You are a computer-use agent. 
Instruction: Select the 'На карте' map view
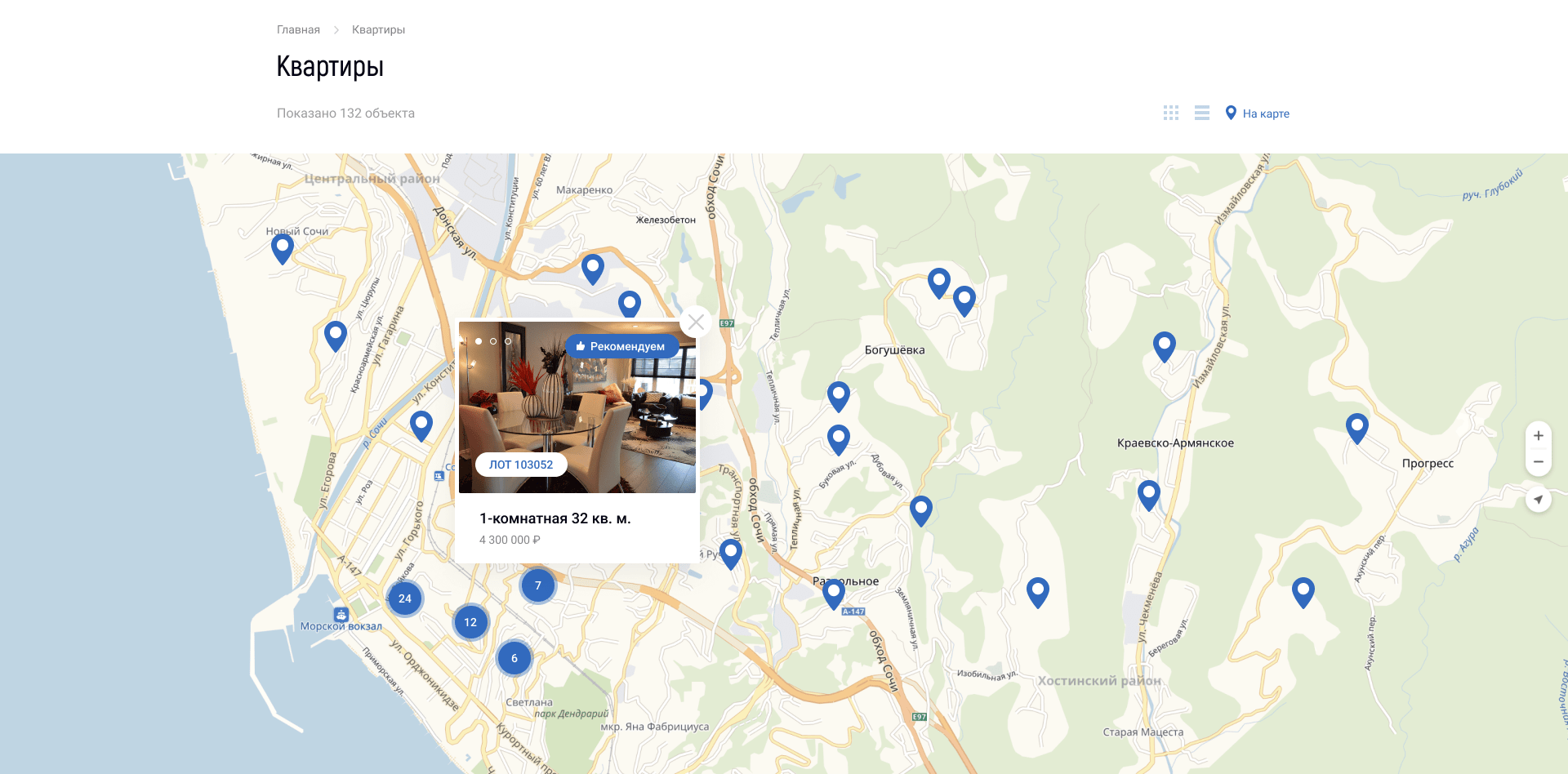tap(1258, 113)
